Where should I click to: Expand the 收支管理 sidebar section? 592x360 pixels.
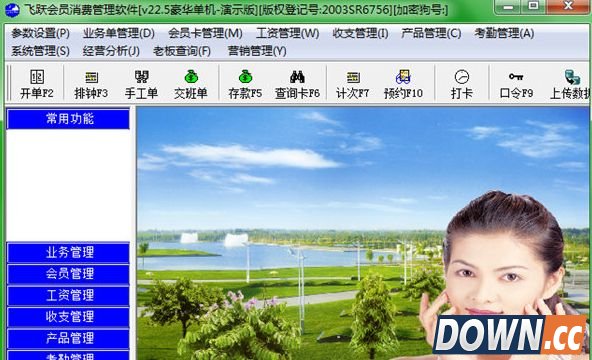68,317
